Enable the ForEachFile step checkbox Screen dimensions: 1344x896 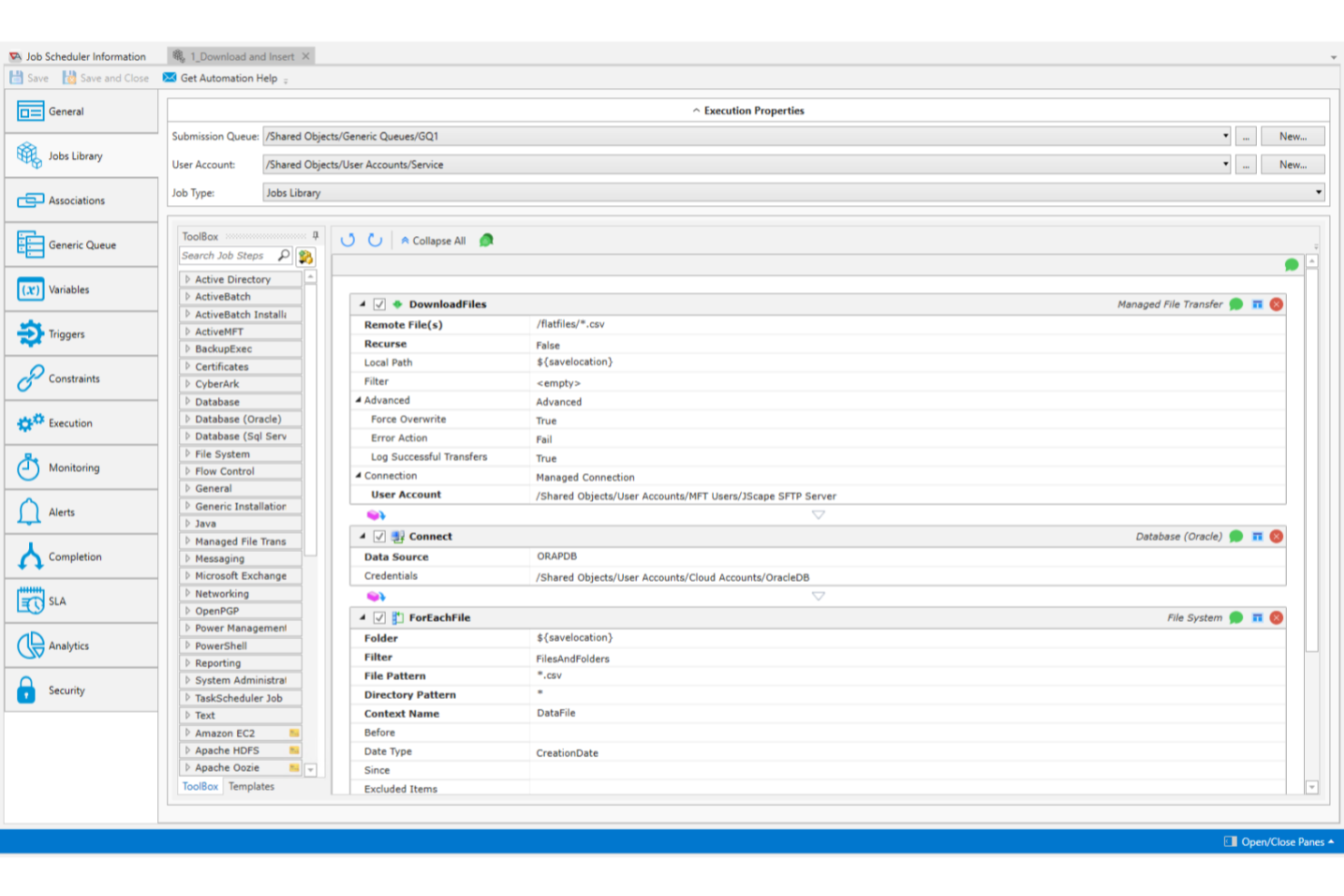[x=379, y=617]
